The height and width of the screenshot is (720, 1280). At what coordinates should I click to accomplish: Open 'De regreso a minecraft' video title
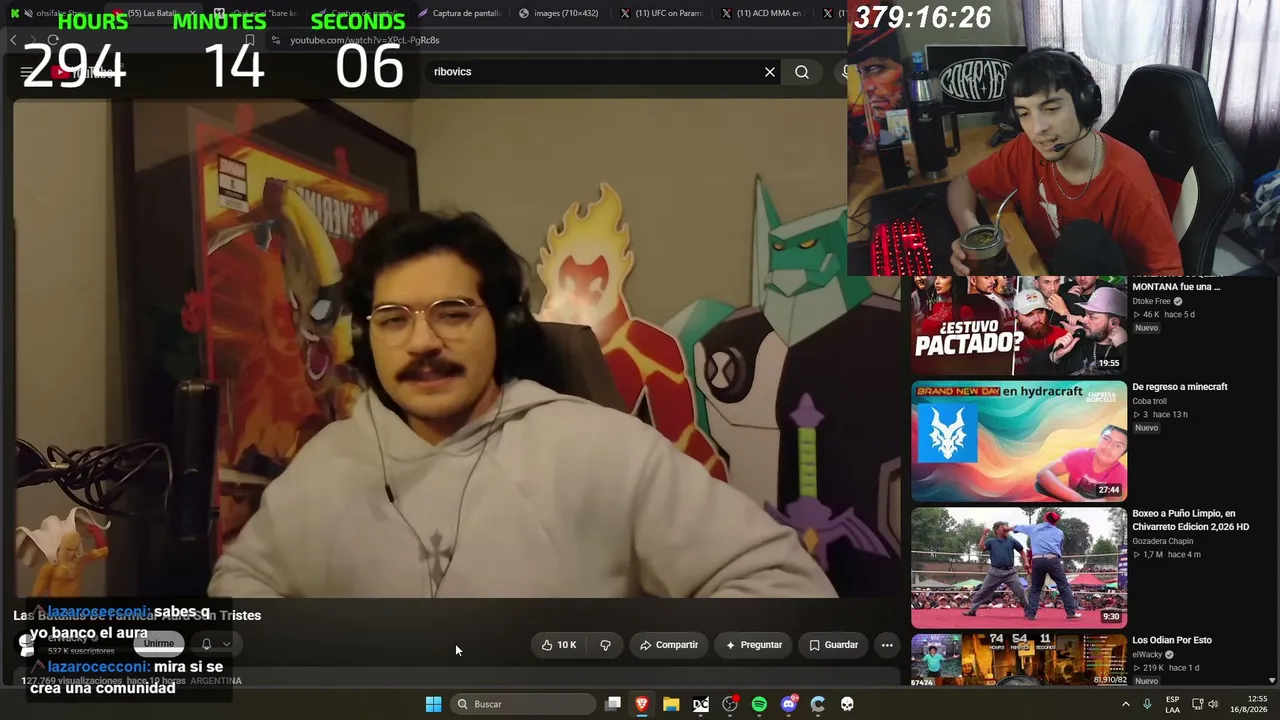point(1180,387)
